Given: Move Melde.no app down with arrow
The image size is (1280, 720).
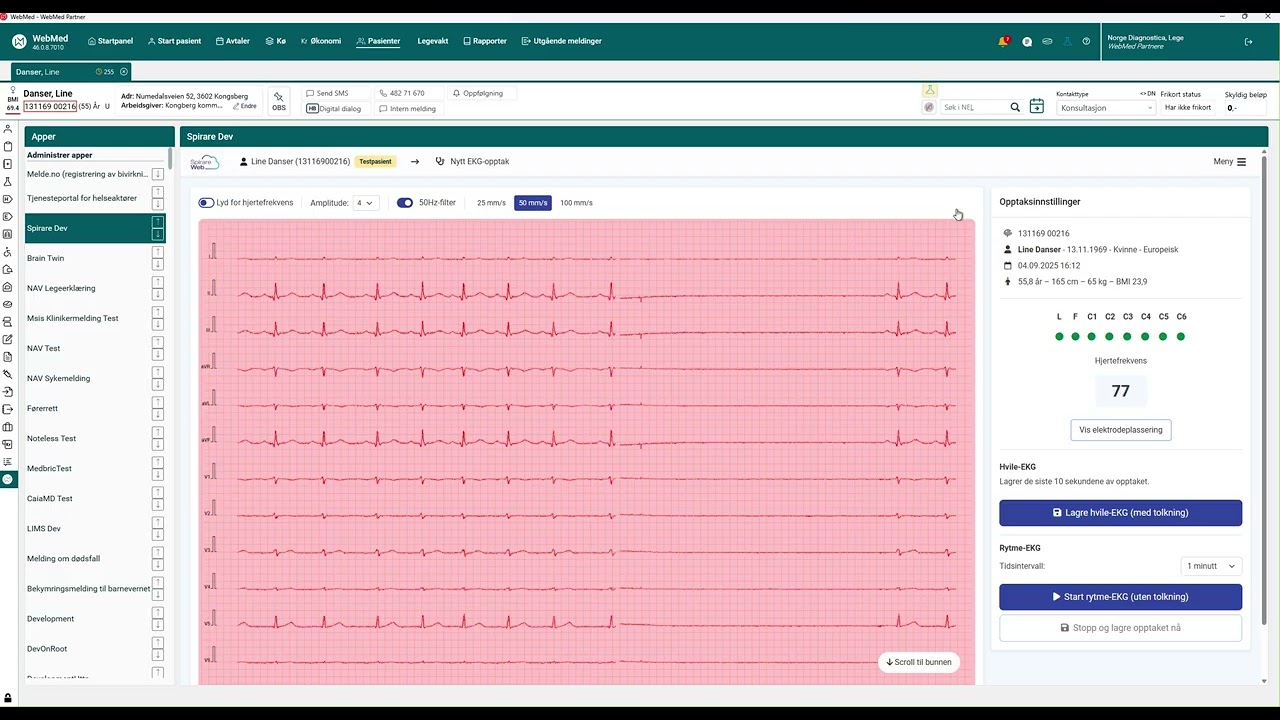Looking at the screenshot, I should 157,174.
